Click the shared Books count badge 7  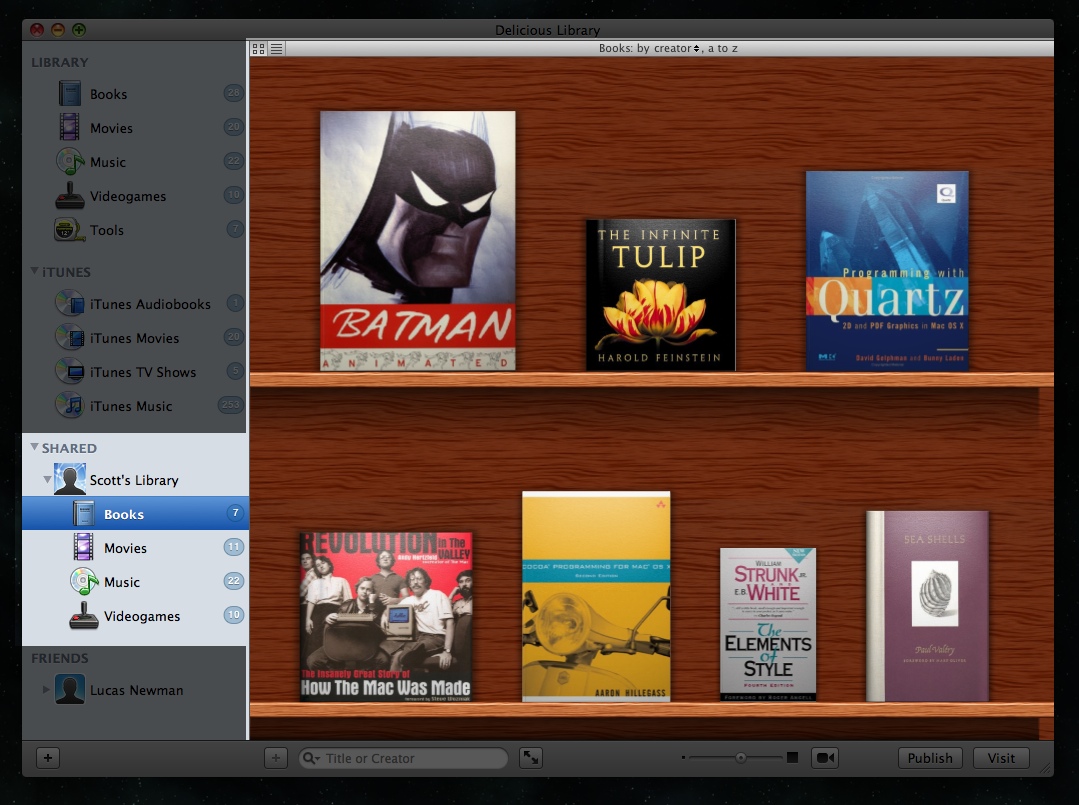click(x=235, y=513)
